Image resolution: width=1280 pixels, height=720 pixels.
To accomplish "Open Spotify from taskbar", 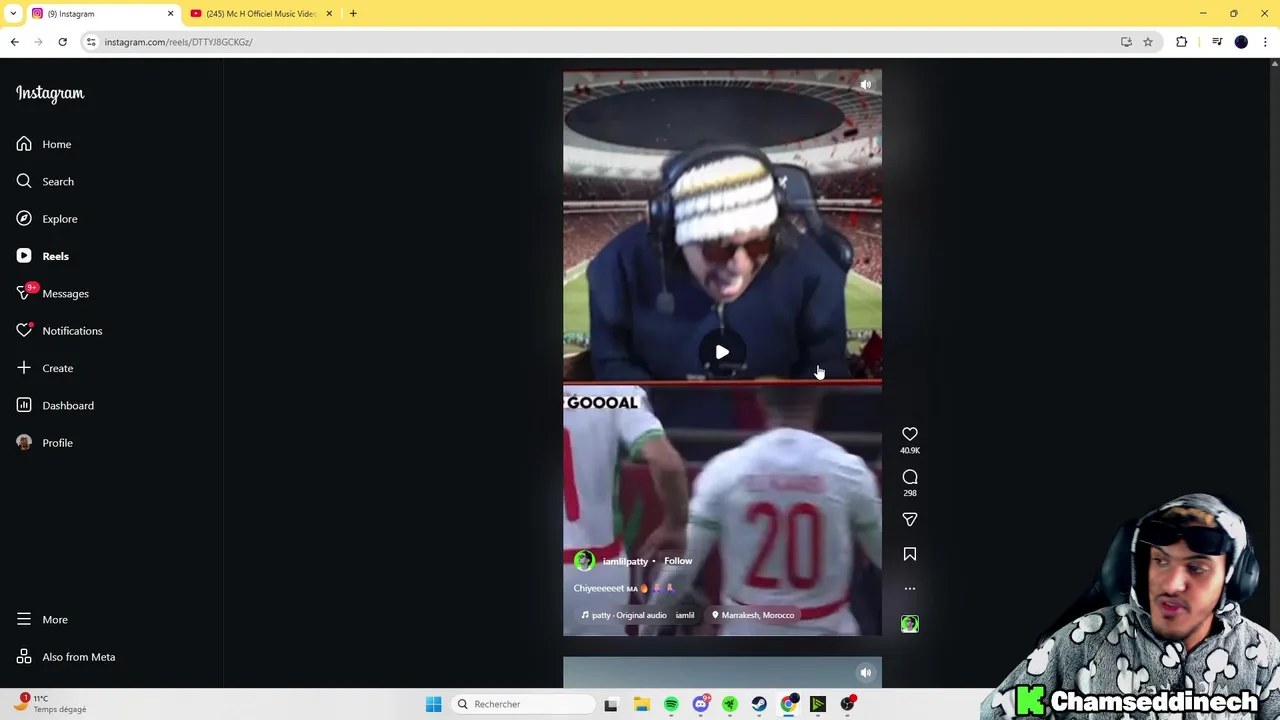I will [x=671, y=704].
